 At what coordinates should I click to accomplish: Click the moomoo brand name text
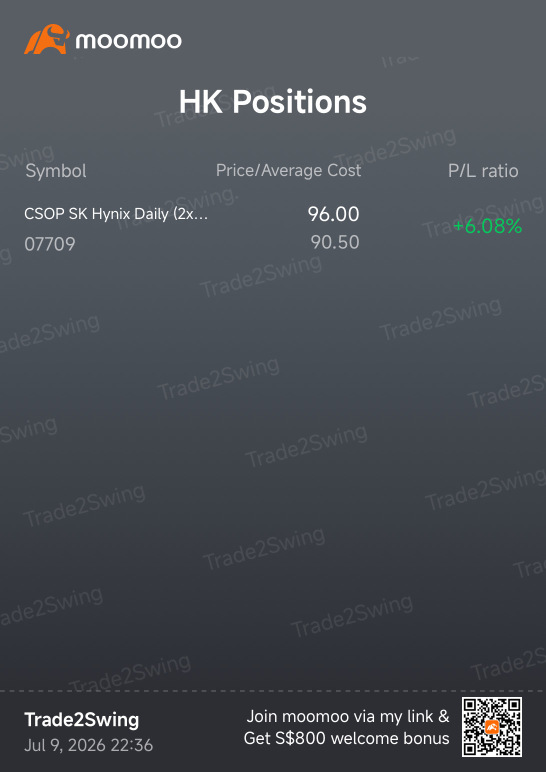pyautogui.click(x=128, y=40)
